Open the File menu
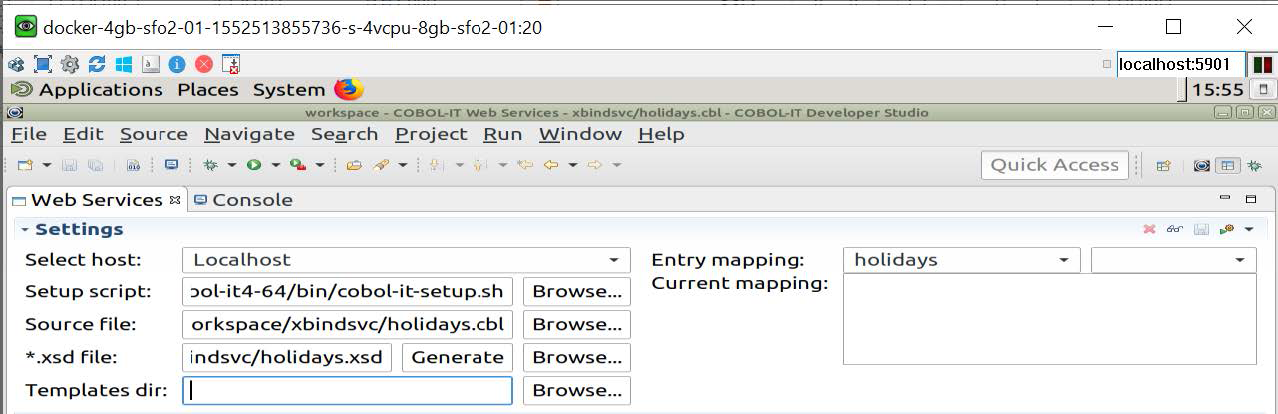The image size is (1278, 414). pyautogui.click(x=29, y=134)
